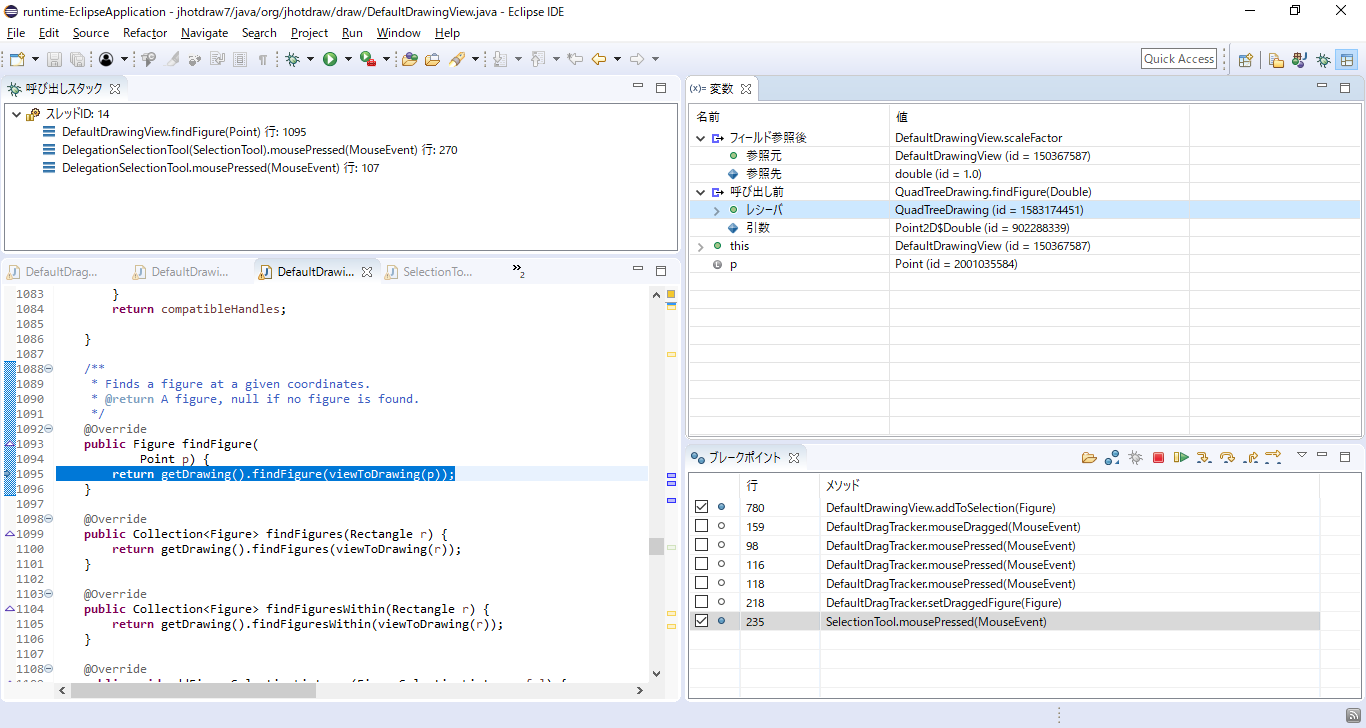Screen dimensions: 1366x728
Task: Open the Refactor menu
Action: point(145,33)
